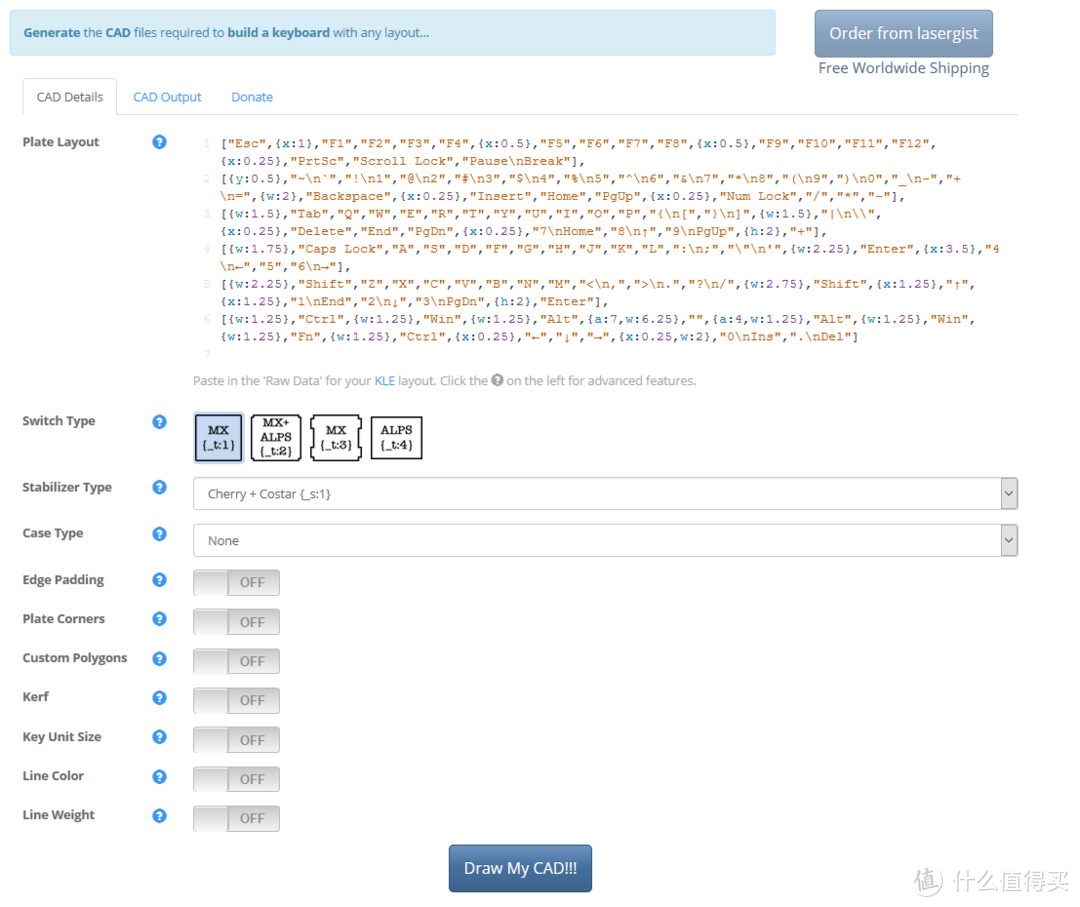Open help icon for Case Type
Screen dimensions: 1080x907
159,534
